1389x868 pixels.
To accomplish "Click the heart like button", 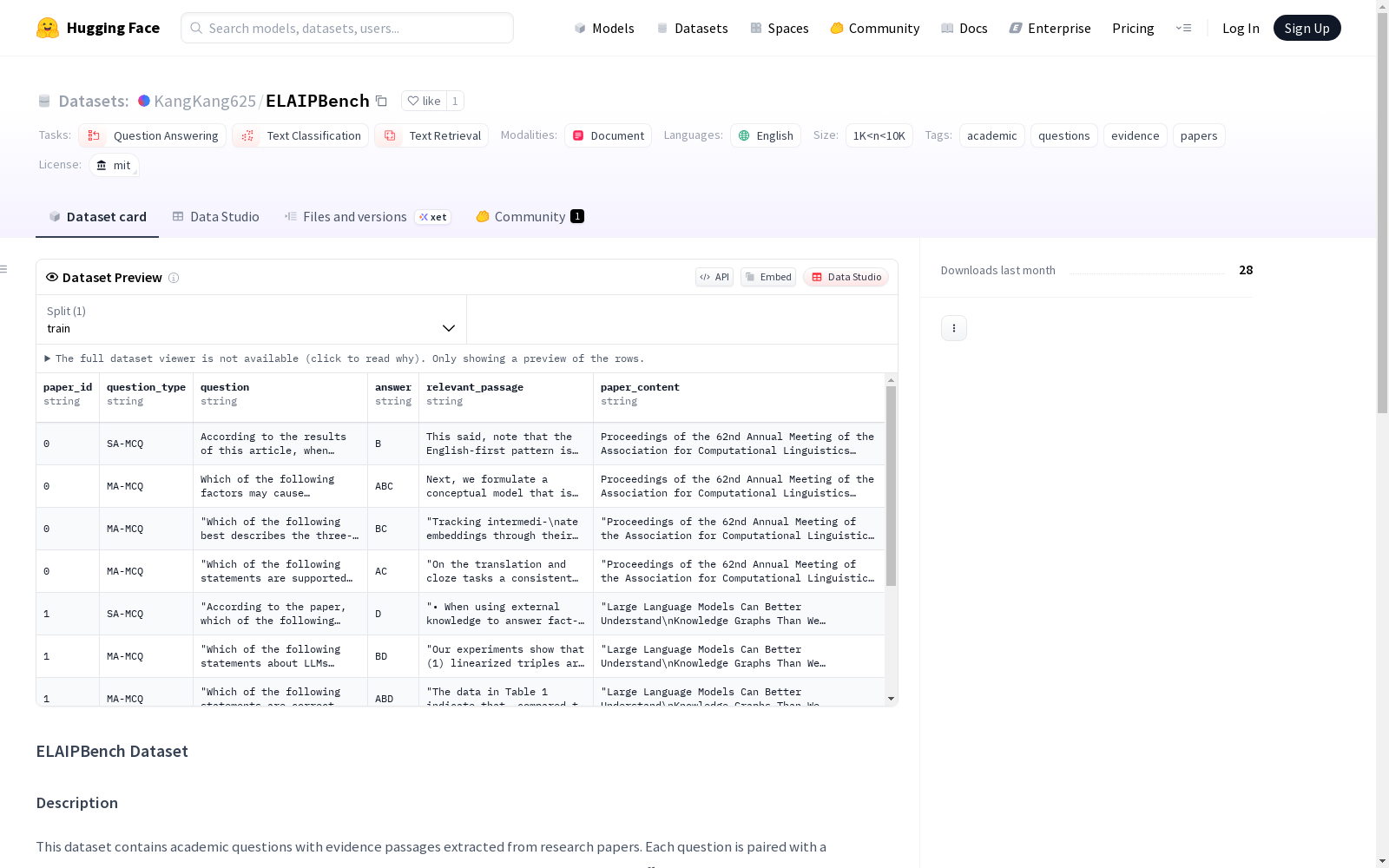I will [x=424, y=101].
